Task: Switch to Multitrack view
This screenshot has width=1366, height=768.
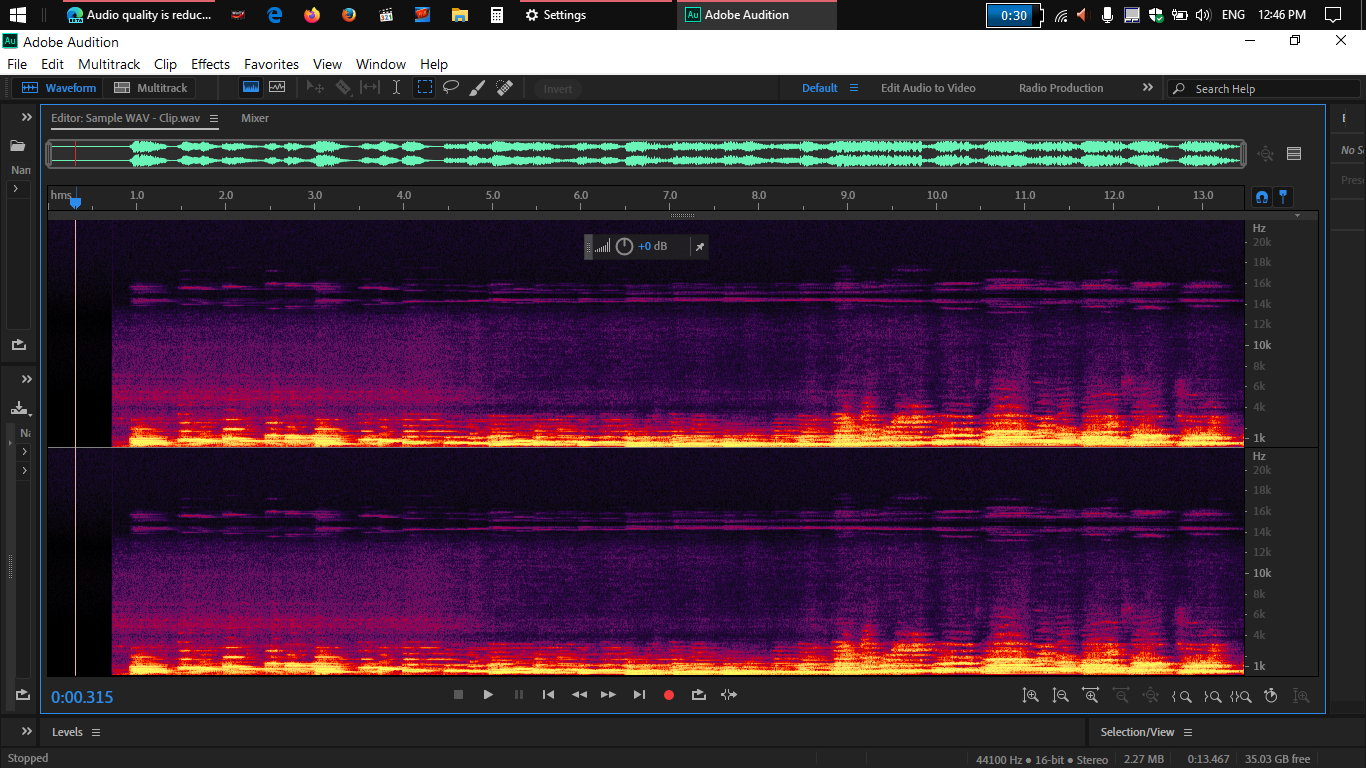Action: tap(151, 88)
